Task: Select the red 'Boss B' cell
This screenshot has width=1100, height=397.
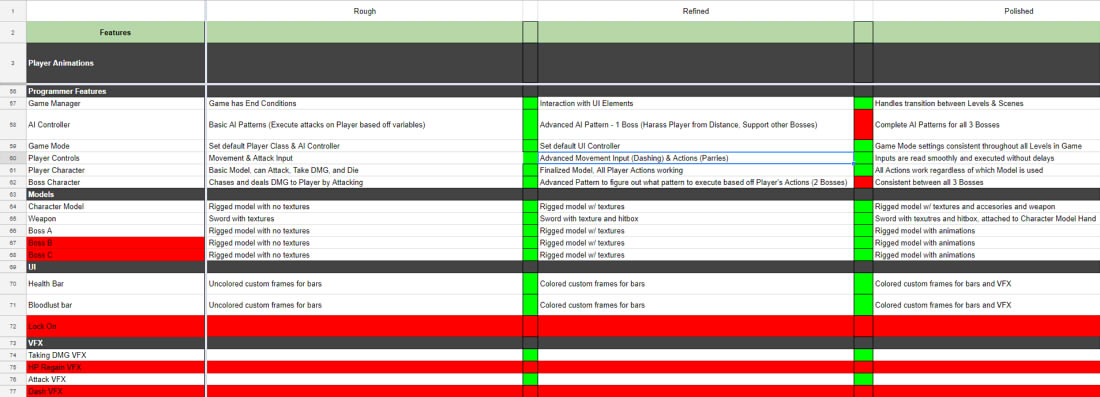Action: click(x=116, y=243)
